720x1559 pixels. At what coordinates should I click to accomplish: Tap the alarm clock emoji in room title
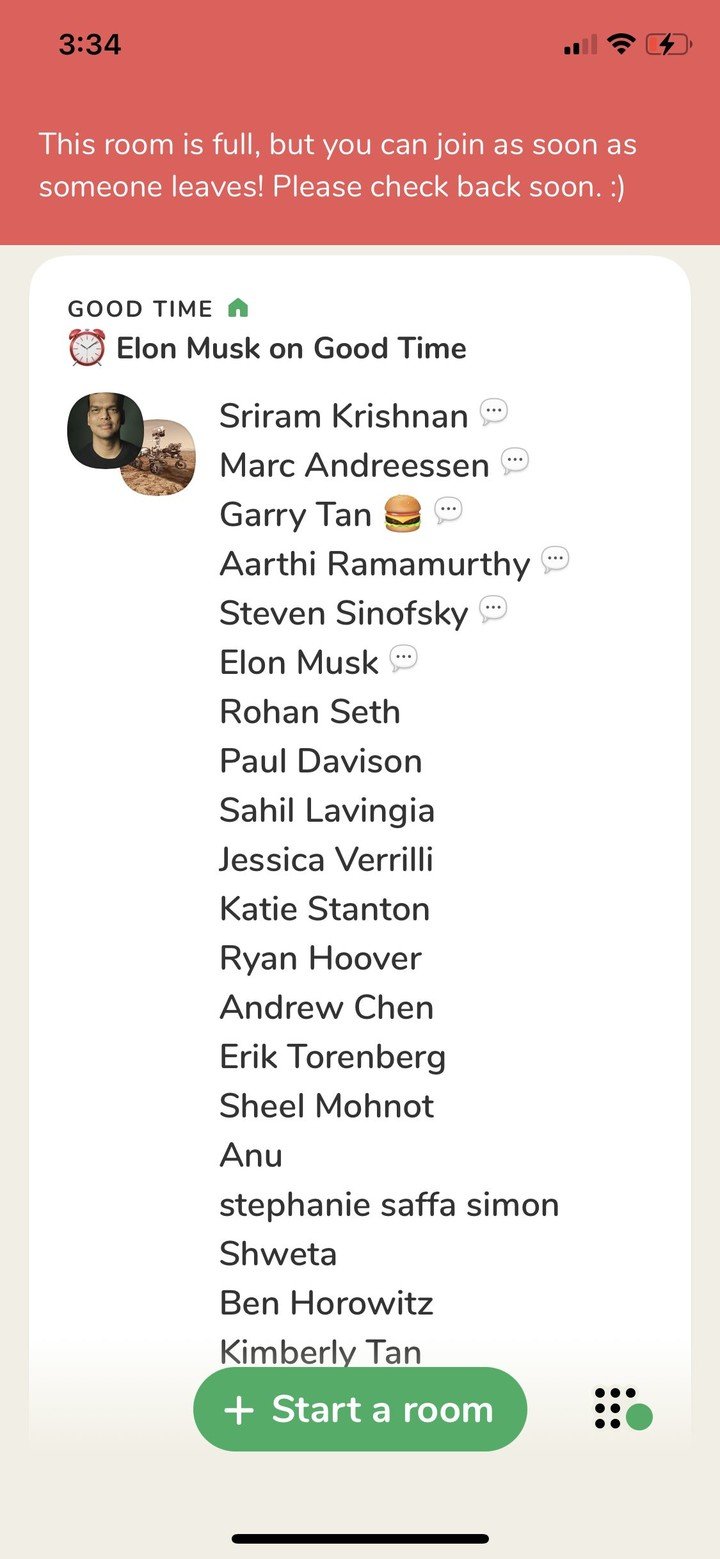coord(86,349)
